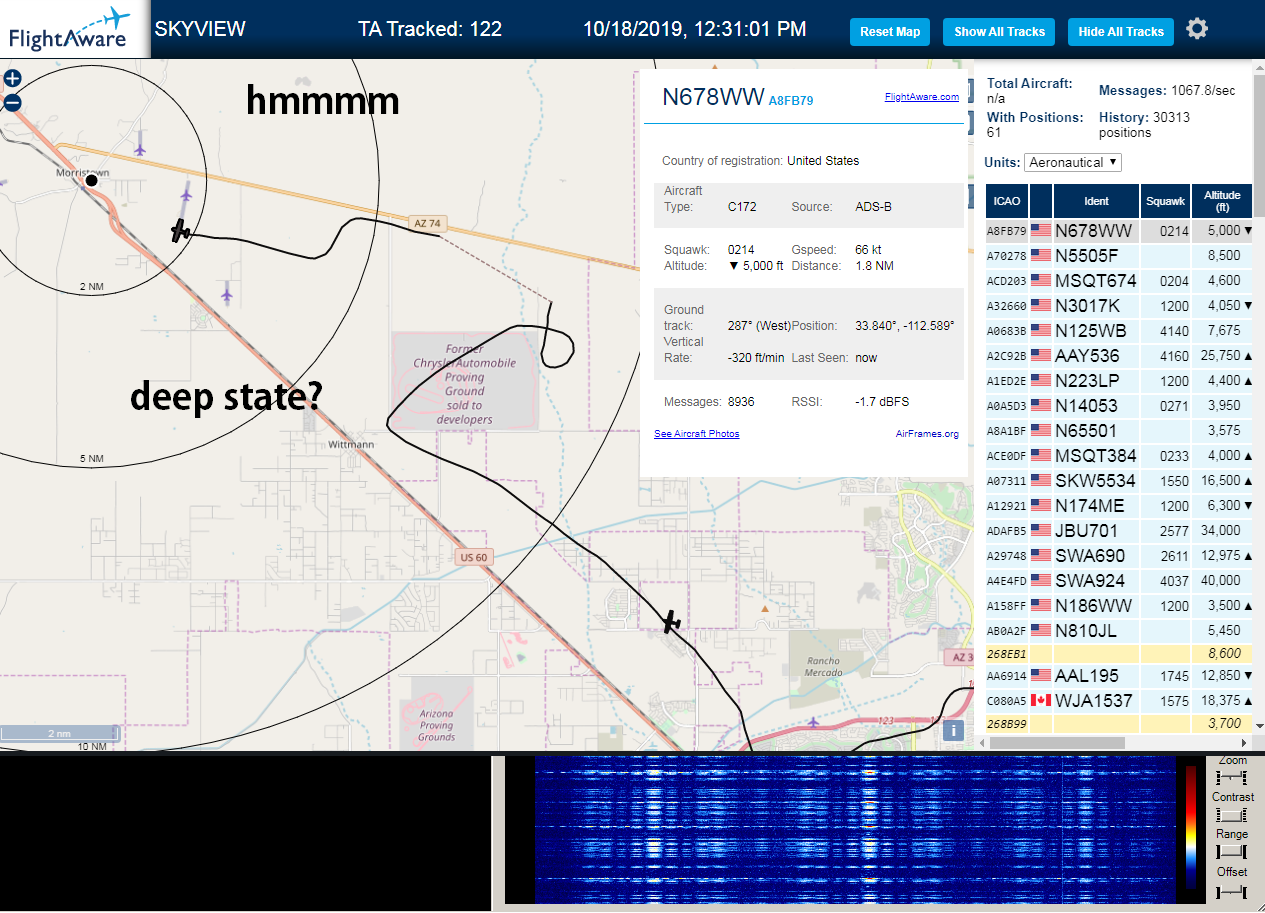The image size is (1265, 913).
Task: Select the SWA924 row
Action: tap(1119, 580)
